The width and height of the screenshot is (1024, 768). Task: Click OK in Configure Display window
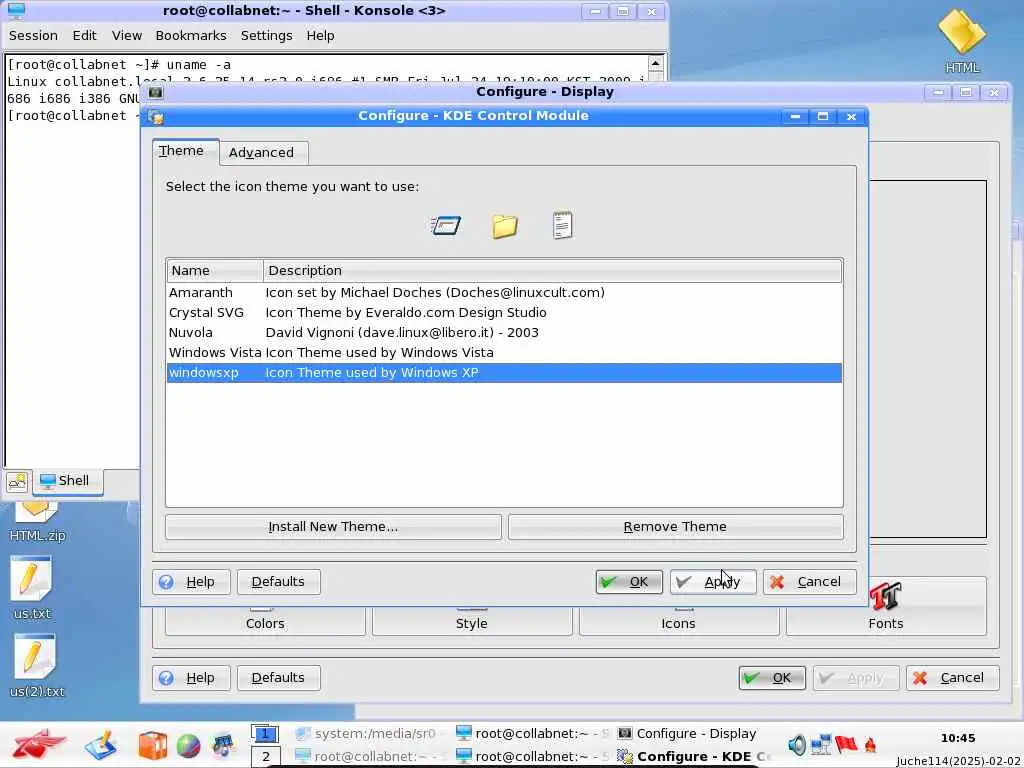771,678
